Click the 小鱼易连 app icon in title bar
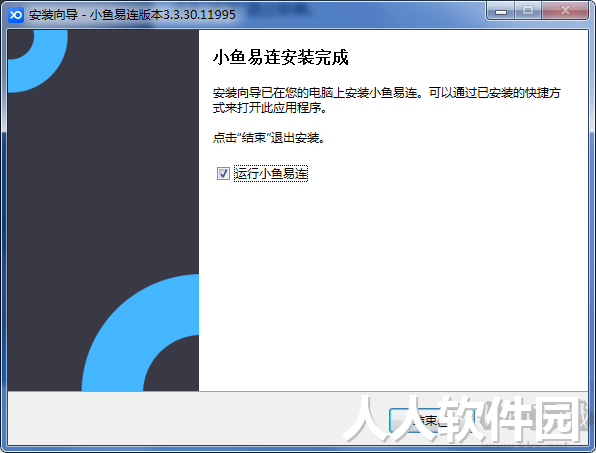The height and width of the screenshot is (453, 596). pos(16,15)
